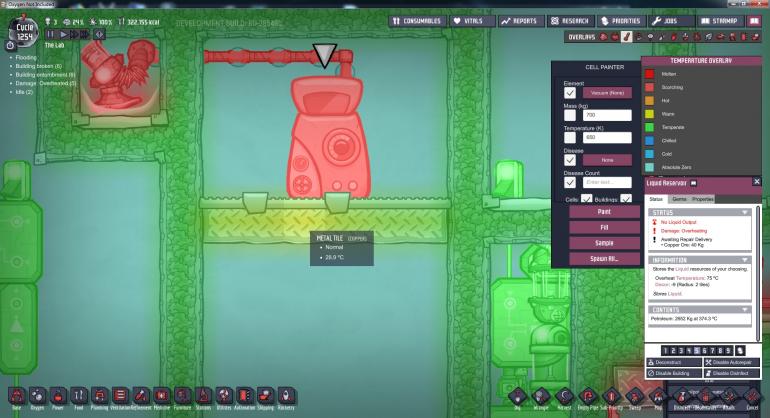Open the Medicine build category
This screenshot has width=770, height=418.
(x=162, y=396)
